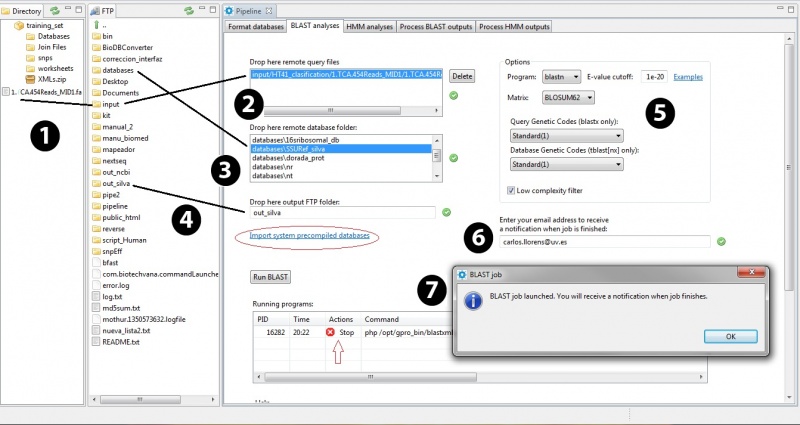The height and width of the screenshot is (425, 800).
Task: Toggle the Low complexity filter checkbox
Action: tap(512, 189)
